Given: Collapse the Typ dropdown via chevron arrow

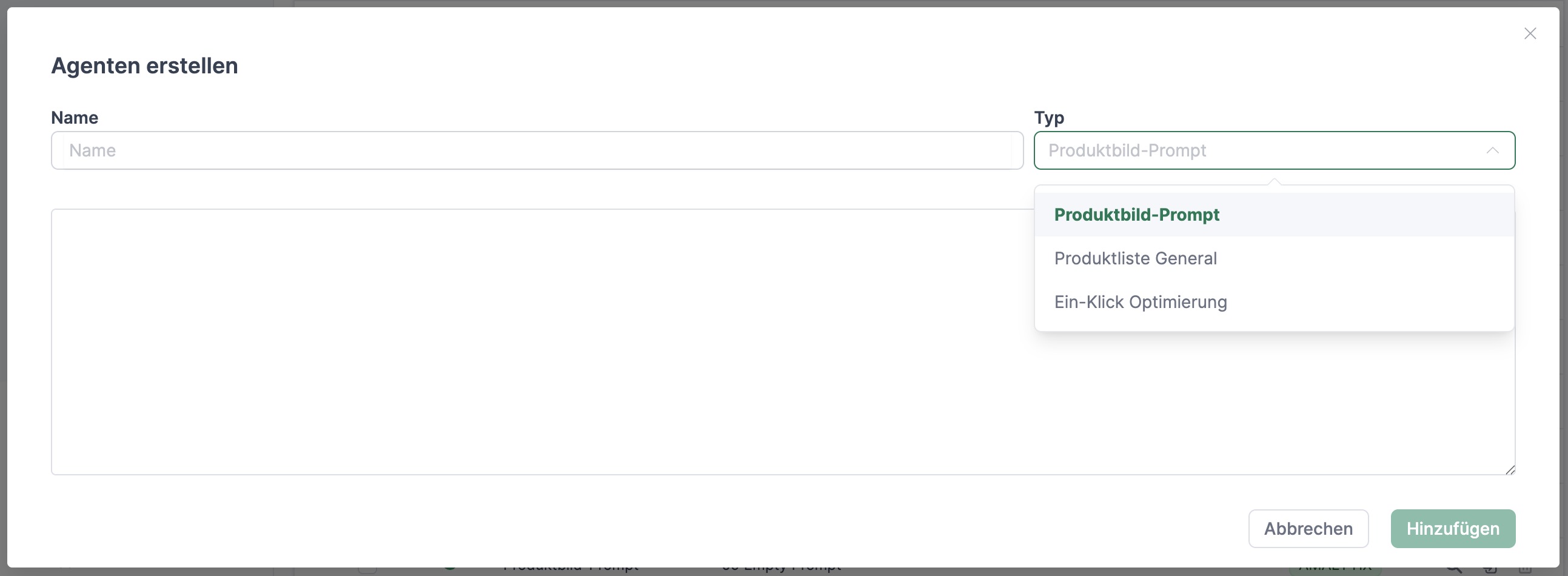Looking at the screenshot, I should pyautogui.click(x=1492, y=150).
